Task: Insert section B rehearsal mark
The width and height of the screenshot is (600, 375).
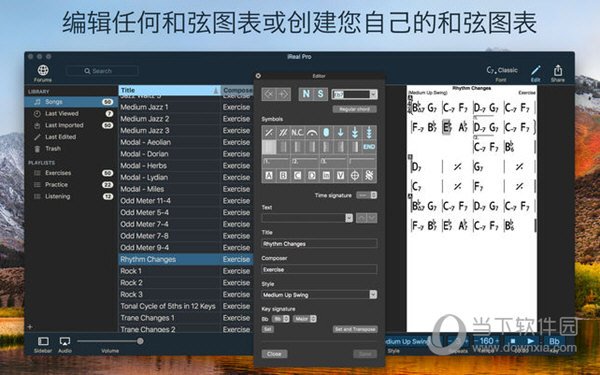Action: tap(283, 175)
